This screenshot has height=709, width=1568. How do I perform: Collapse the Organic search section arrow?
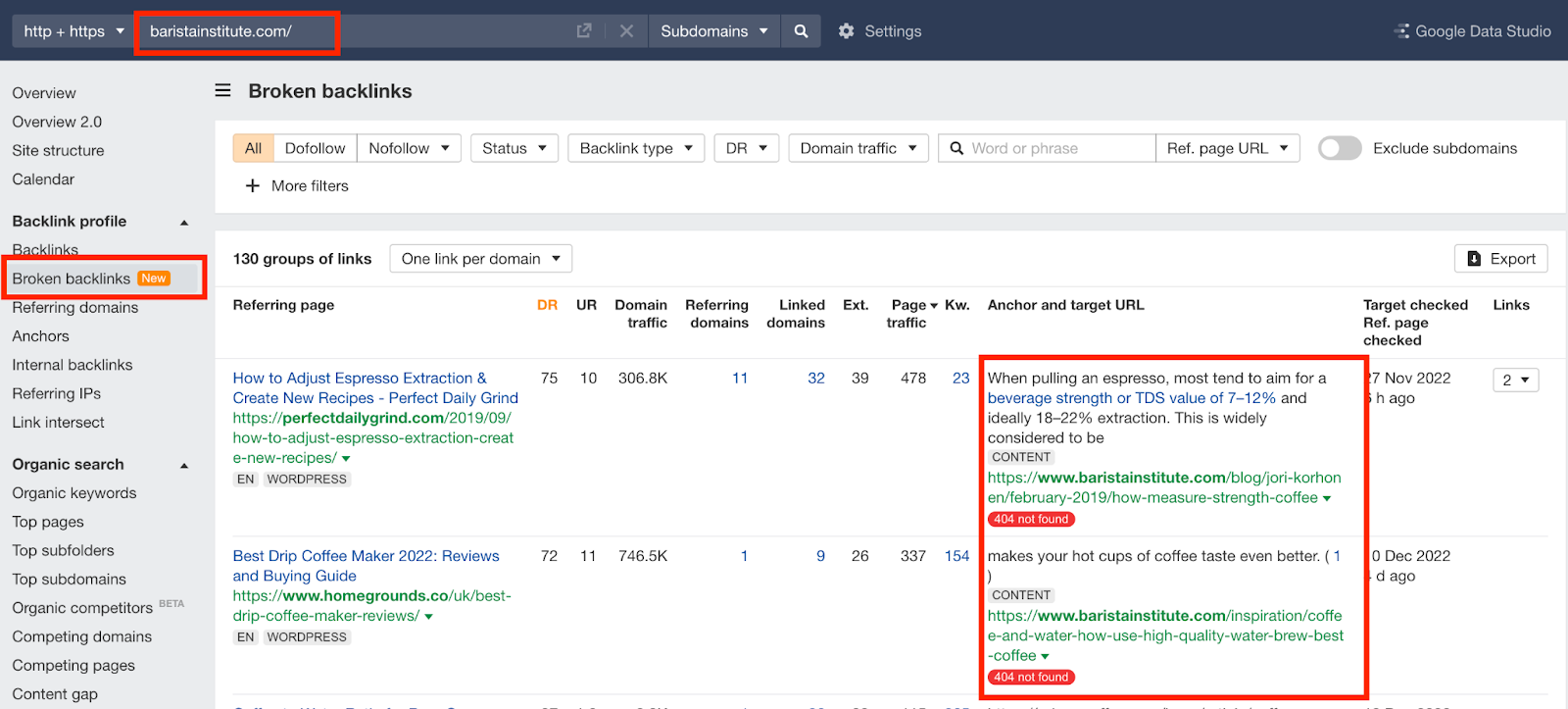click(184, 466)
